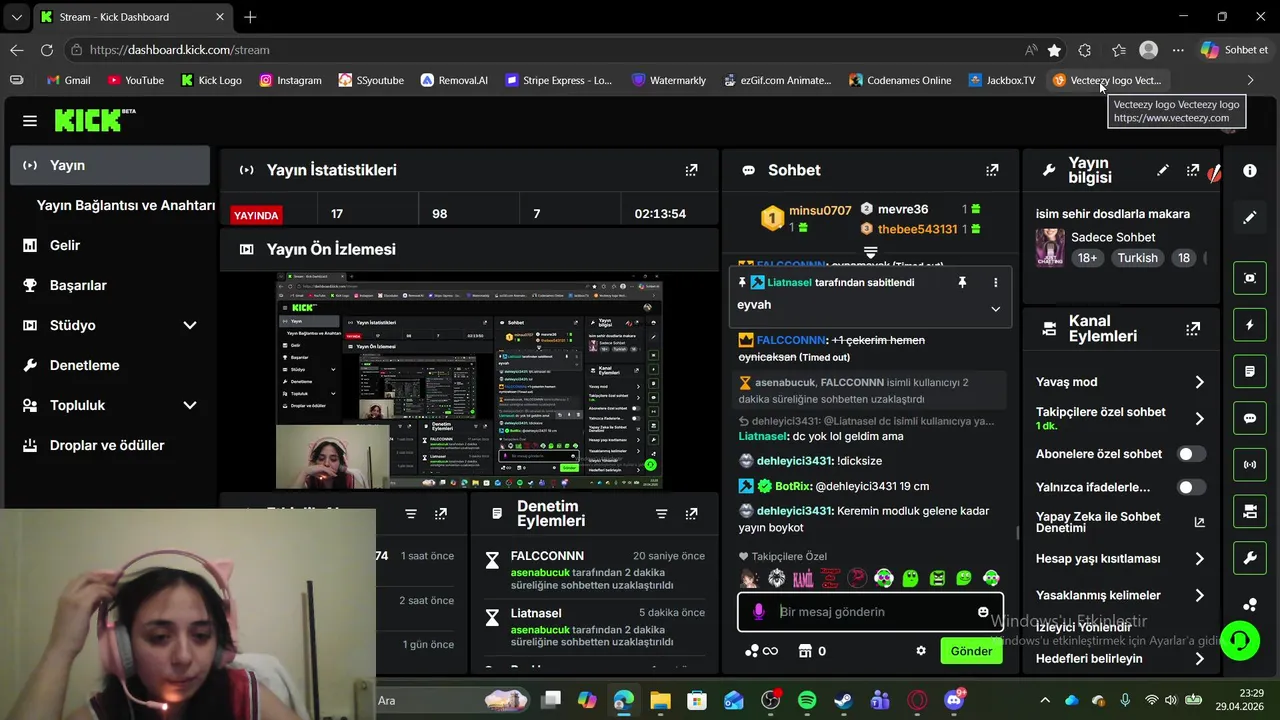Click the Turkish language tag
This screenshot has height=720, width=1280.
[1137, 258]
